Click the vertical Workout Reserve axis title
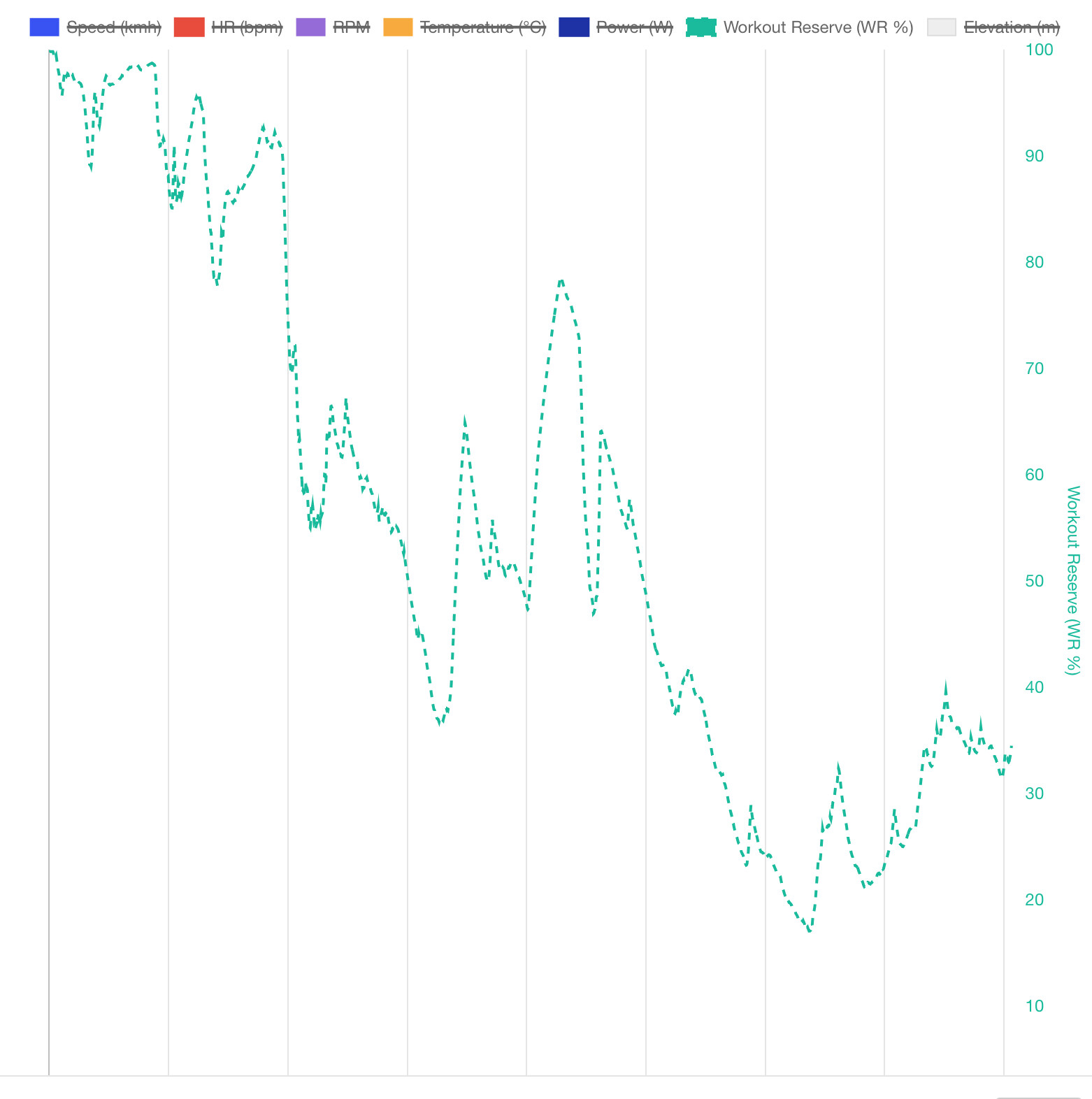Image resolution: width=1092 pixels, height=1099 pixels. tap(1072, 580)
